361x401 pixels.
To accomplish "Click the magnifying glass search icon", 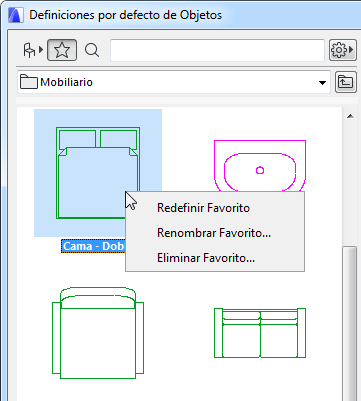I will click(x=92, y=50).
